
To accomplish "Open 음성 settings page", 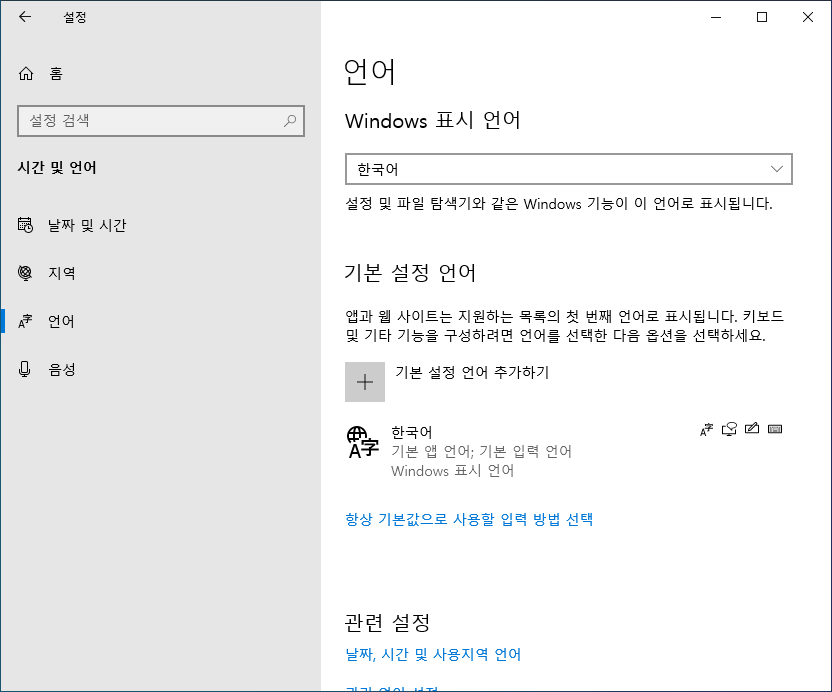I will point(160,369).
